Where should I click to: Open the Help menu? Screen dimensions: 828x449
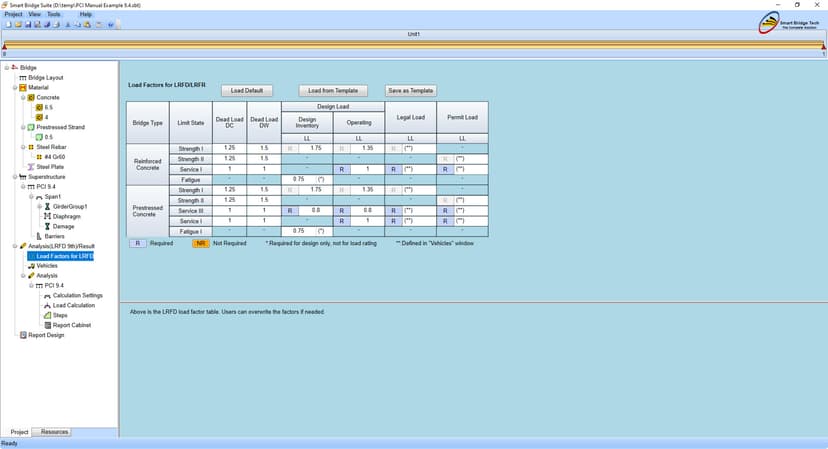click(x=86, y=14)
